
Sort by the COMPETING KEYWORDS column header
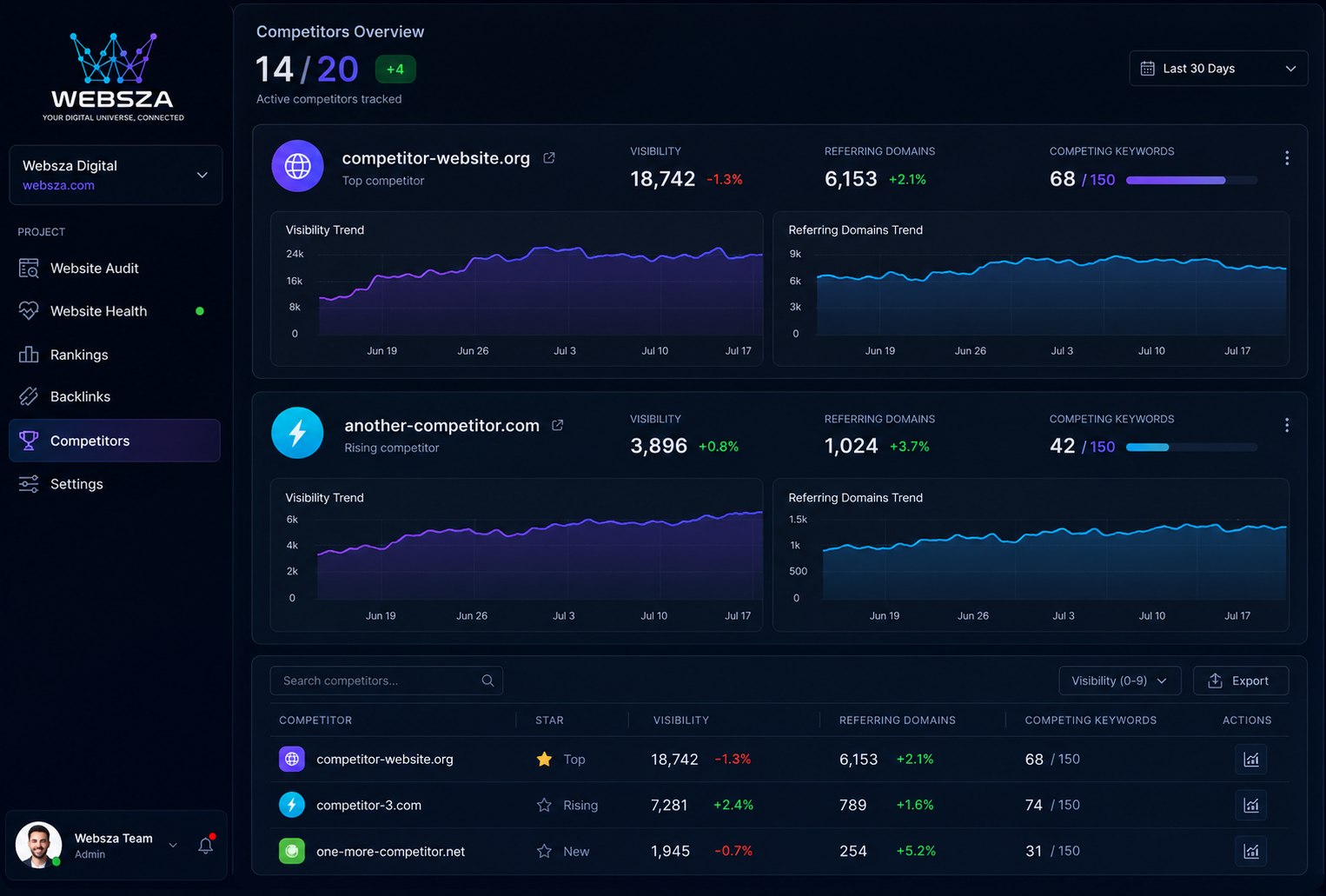1091,720
